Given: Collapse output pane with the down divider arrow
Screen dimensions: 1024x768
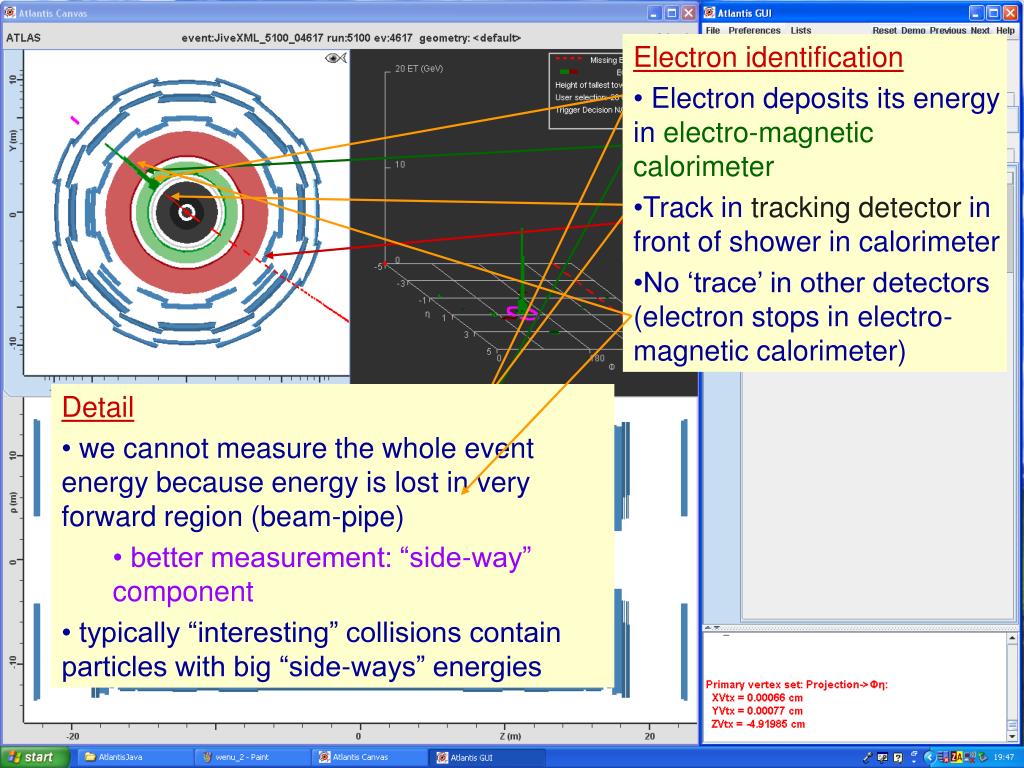Looking at the screenshot, I should (x=717, y=628).
